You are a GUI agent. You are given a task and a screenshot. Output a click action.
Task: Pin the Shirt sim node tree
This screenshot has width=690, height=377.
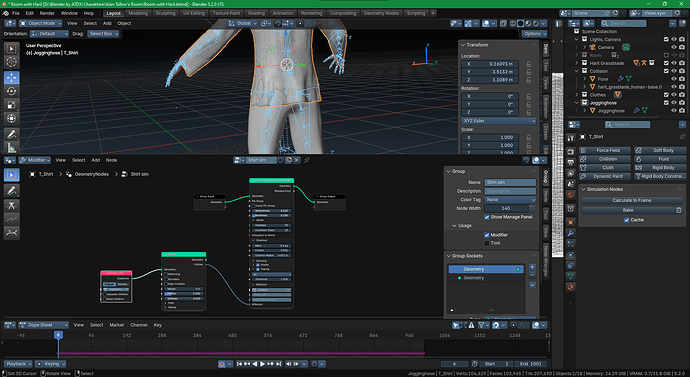[307, 160]
